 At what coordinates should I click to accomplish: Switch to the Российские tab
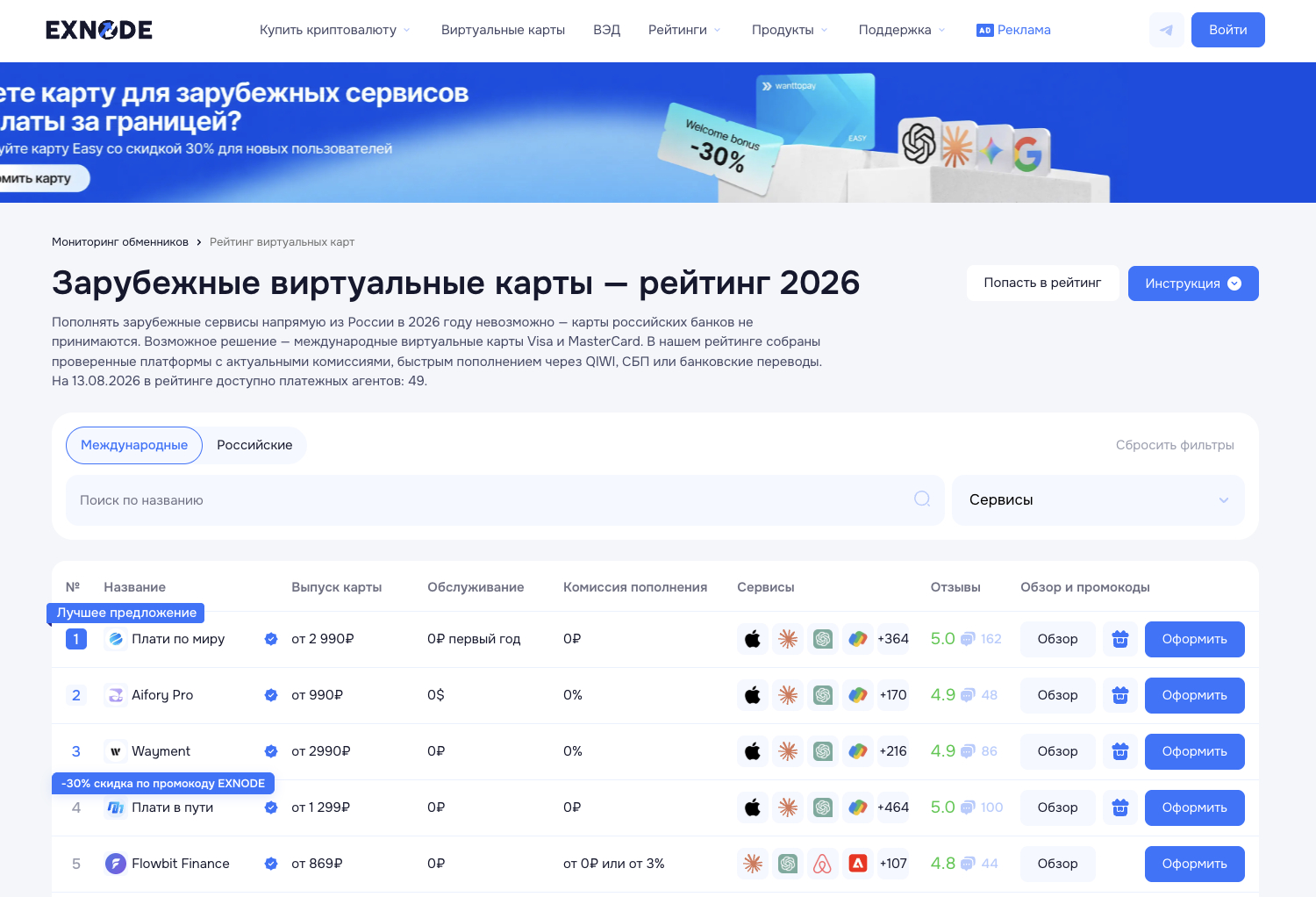point(254,445)
